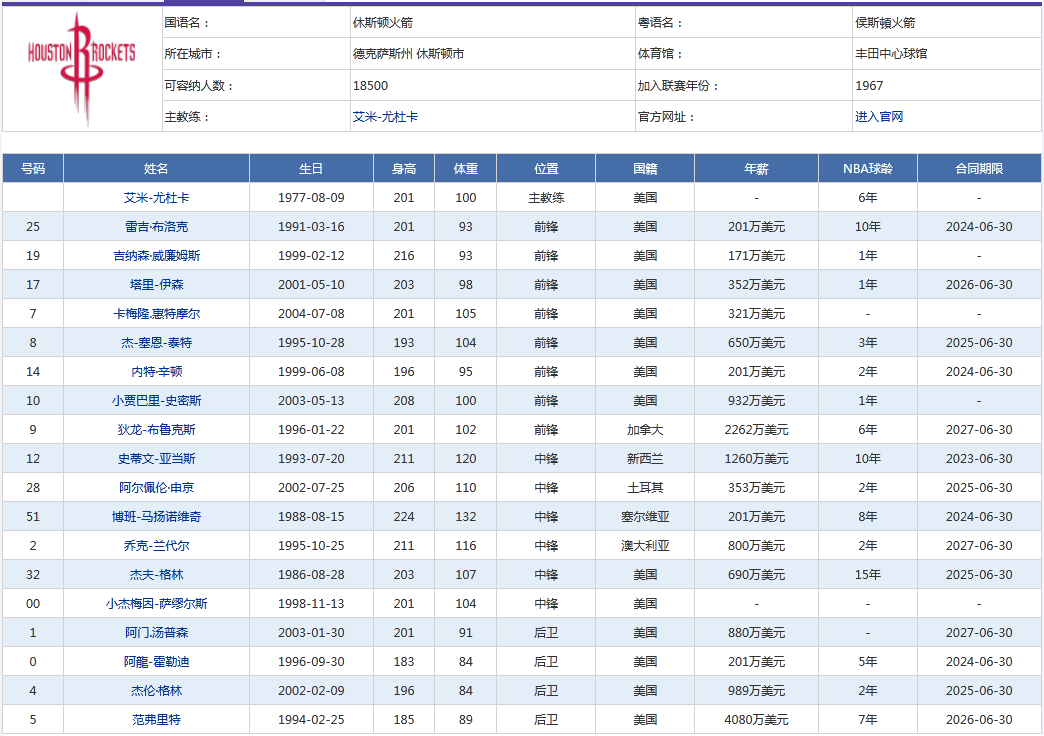Click the 年薪 salary column header
Screen dimensions: 1044x736
point(756,169)
